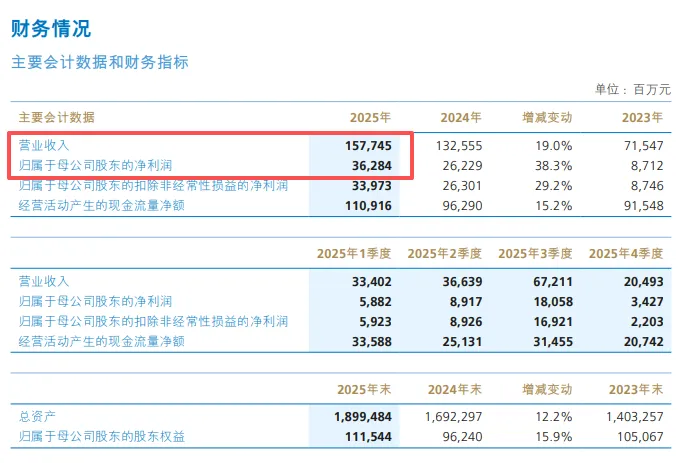The image size is (681, 463).
Task: Select the value 5,923
Action: tap(375, 321)
